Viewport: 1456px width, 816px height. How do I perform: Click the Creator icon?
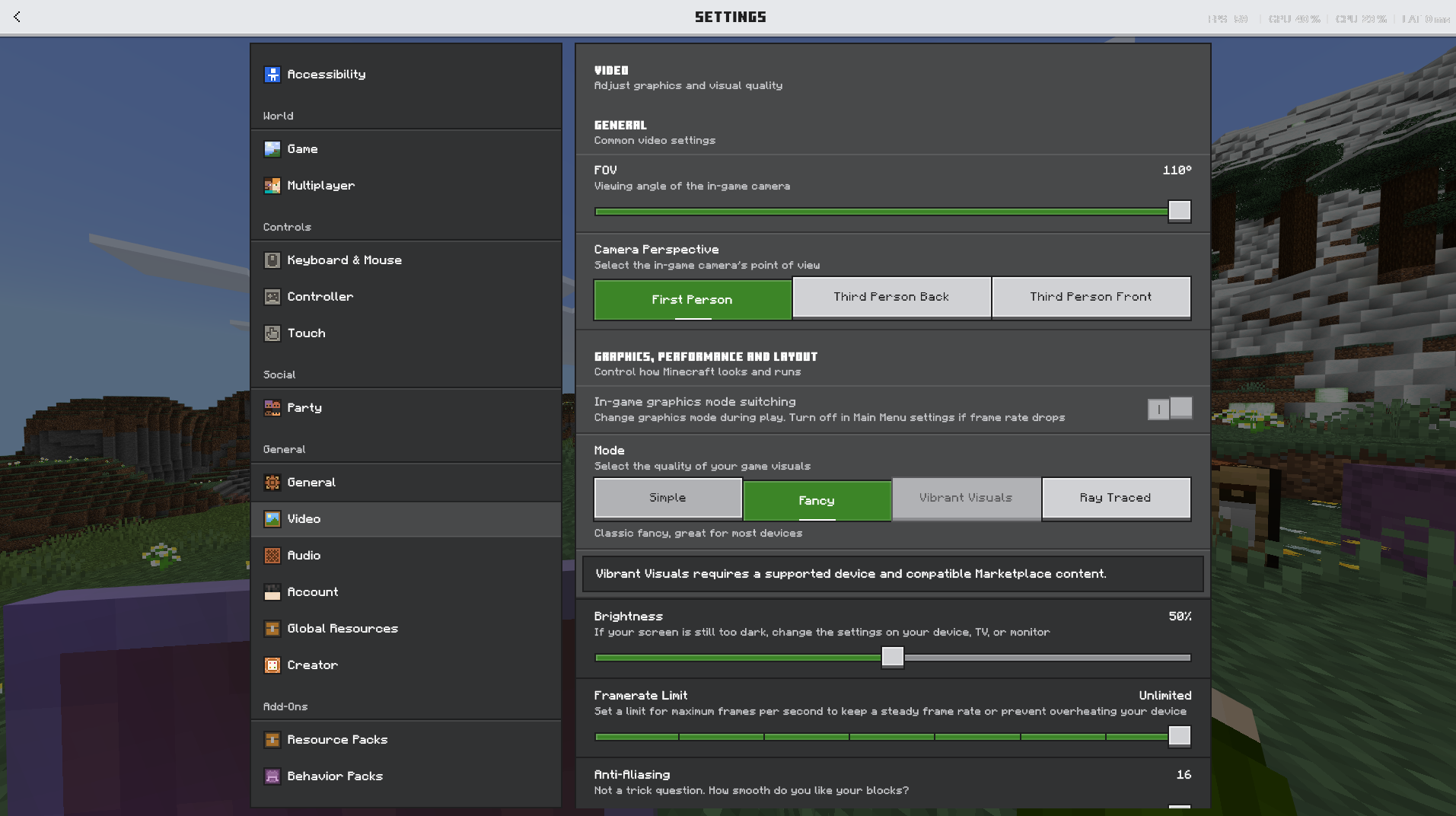[272, 665]
